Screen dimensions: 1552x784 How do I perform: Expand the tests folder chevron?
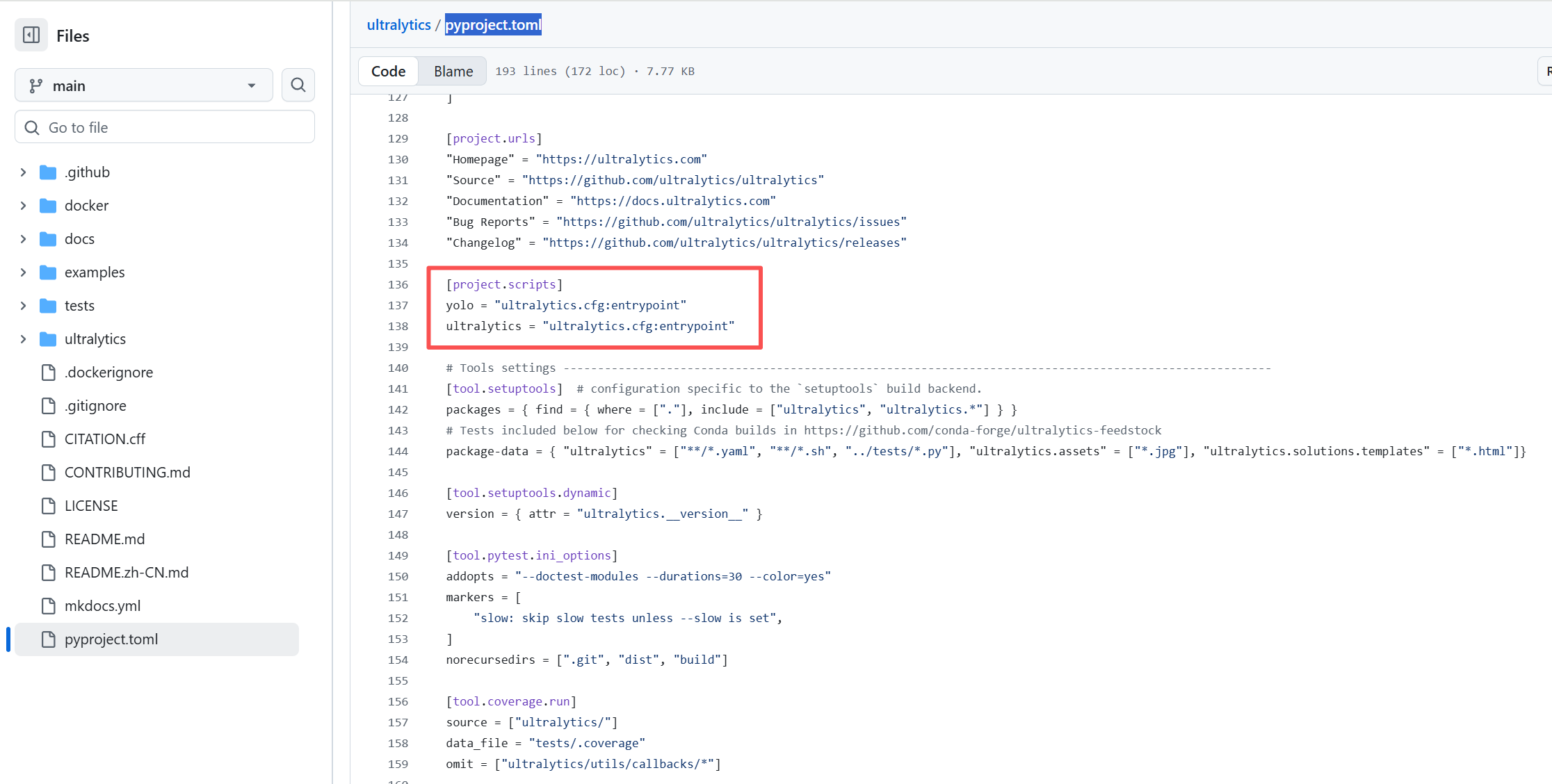pyautogui.click(x=23, y=306)
